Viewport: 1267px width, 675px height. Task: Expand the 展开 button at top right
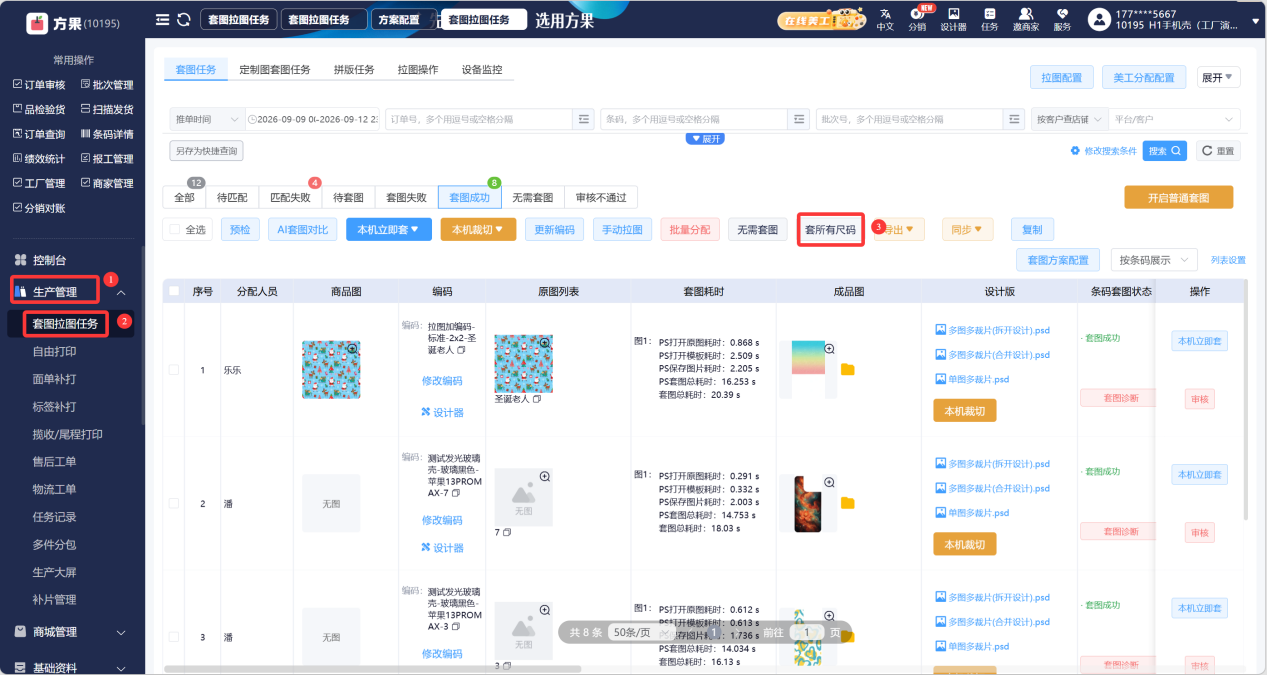pyautogui.click(x=1218, y=77)
